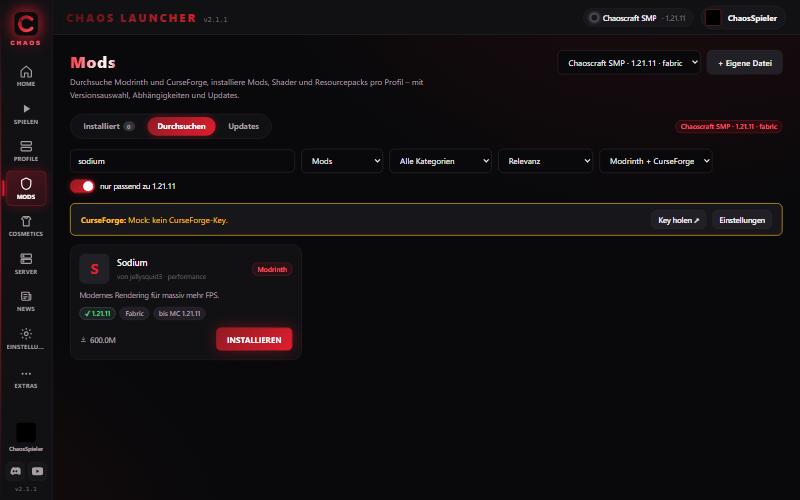
Task: Click the sodium search field
Action: click(182, 161)
